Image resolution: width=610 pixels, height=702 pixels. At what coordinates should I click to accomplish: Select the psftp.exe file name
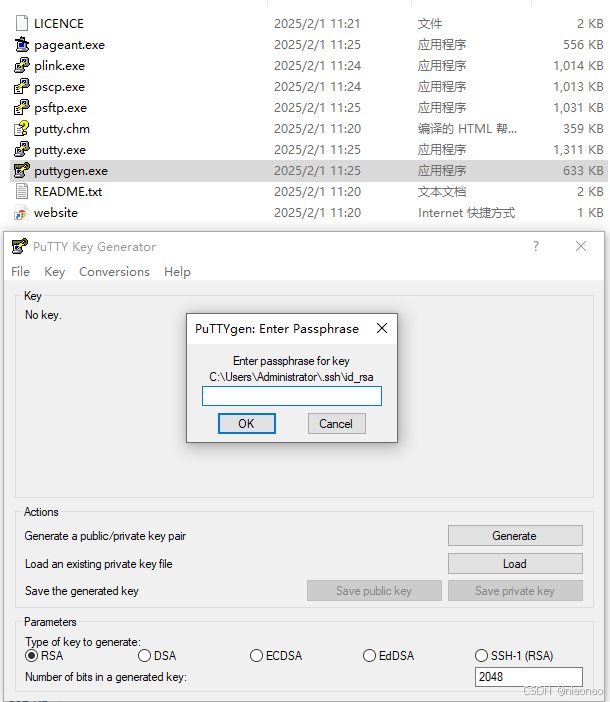(x=60, y=108)
